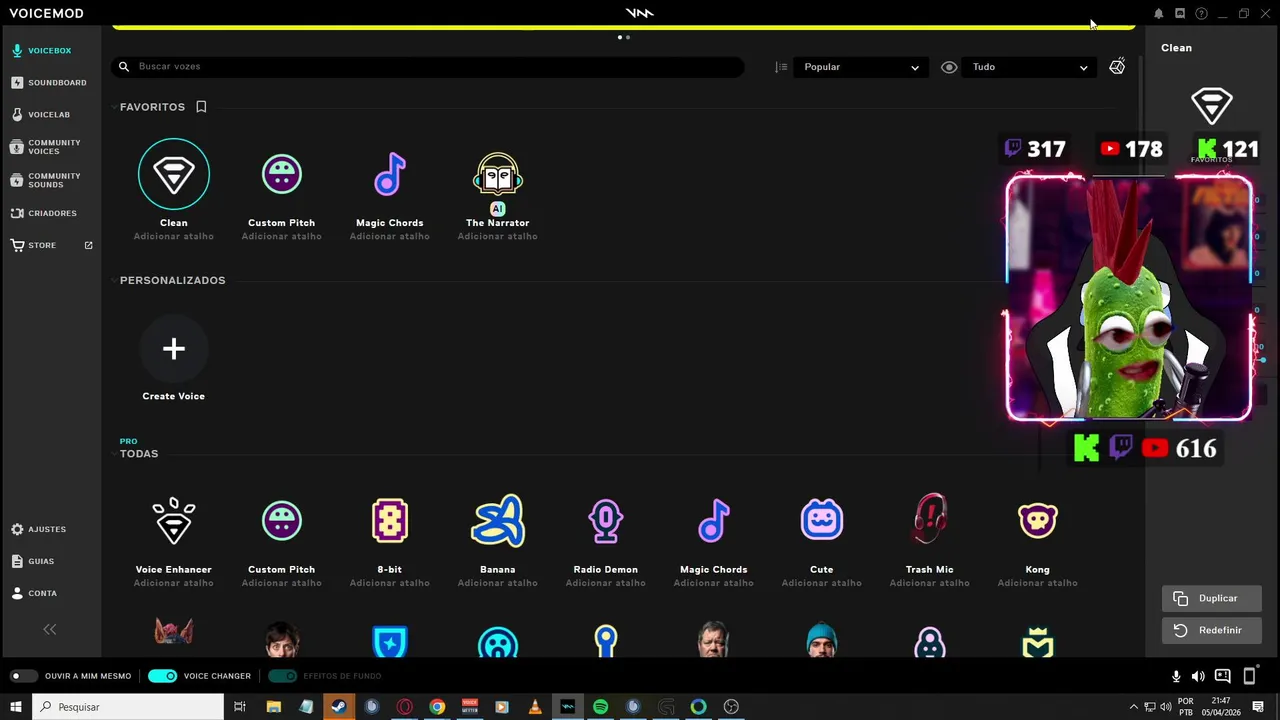The height and width of the screenshot is (720, 1280).
Task: Click the Windows Pesquisar search box
Action: 128,707
